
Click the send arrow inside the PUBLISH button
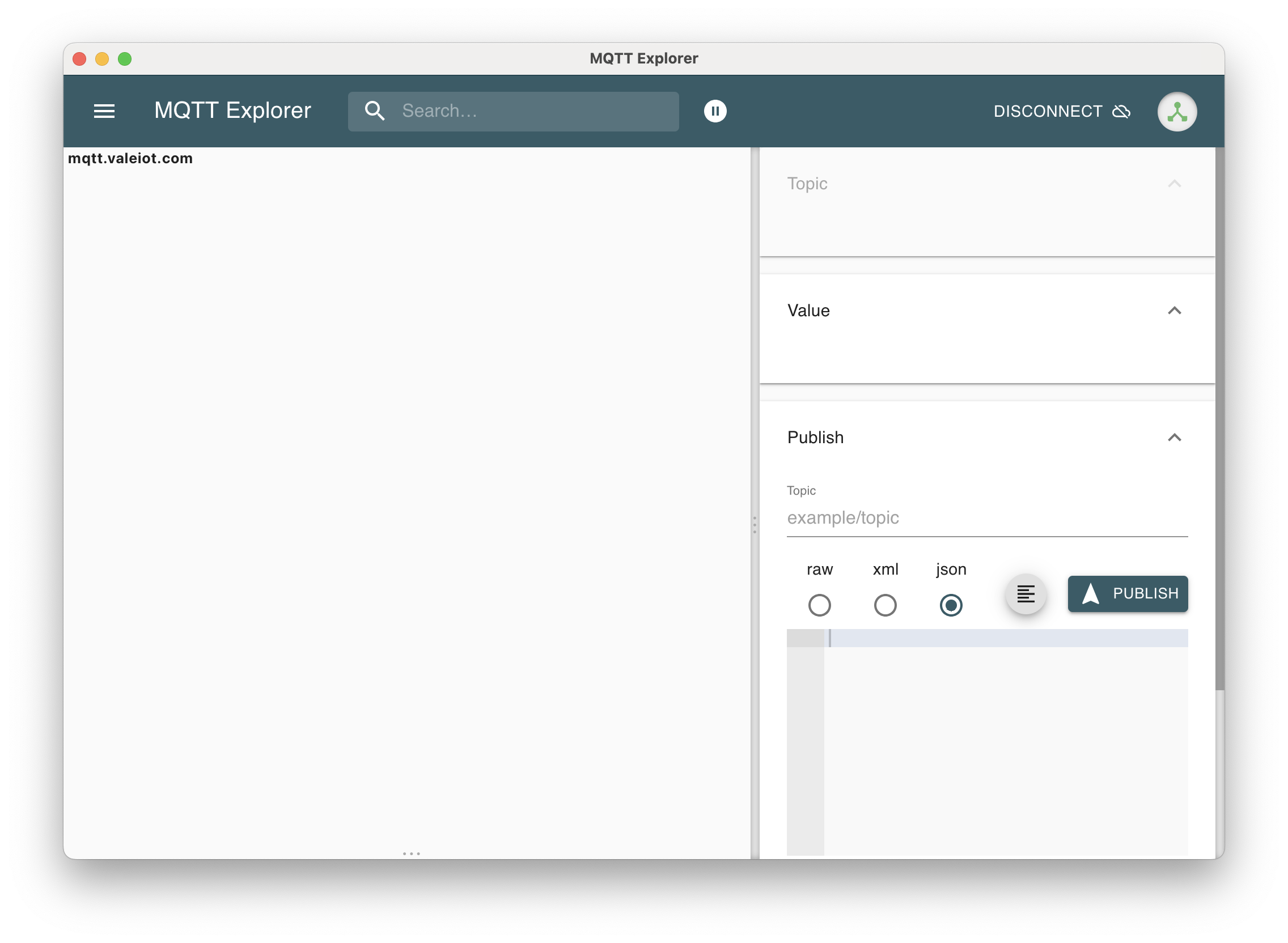tap(1092, 594)
